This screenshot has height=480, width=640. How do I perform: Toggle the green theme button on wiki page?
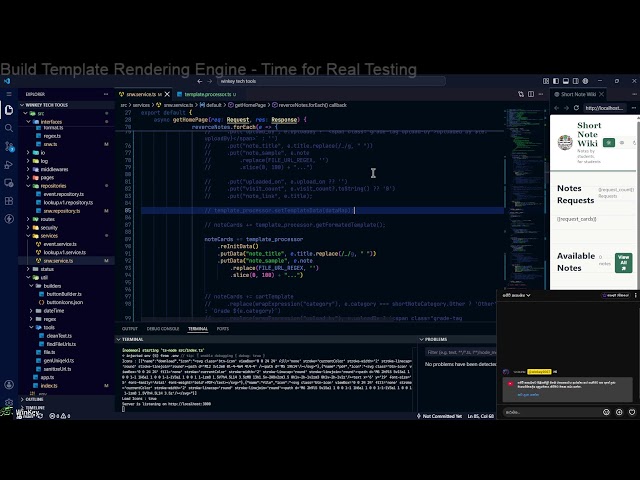click(x=609, y=142)
